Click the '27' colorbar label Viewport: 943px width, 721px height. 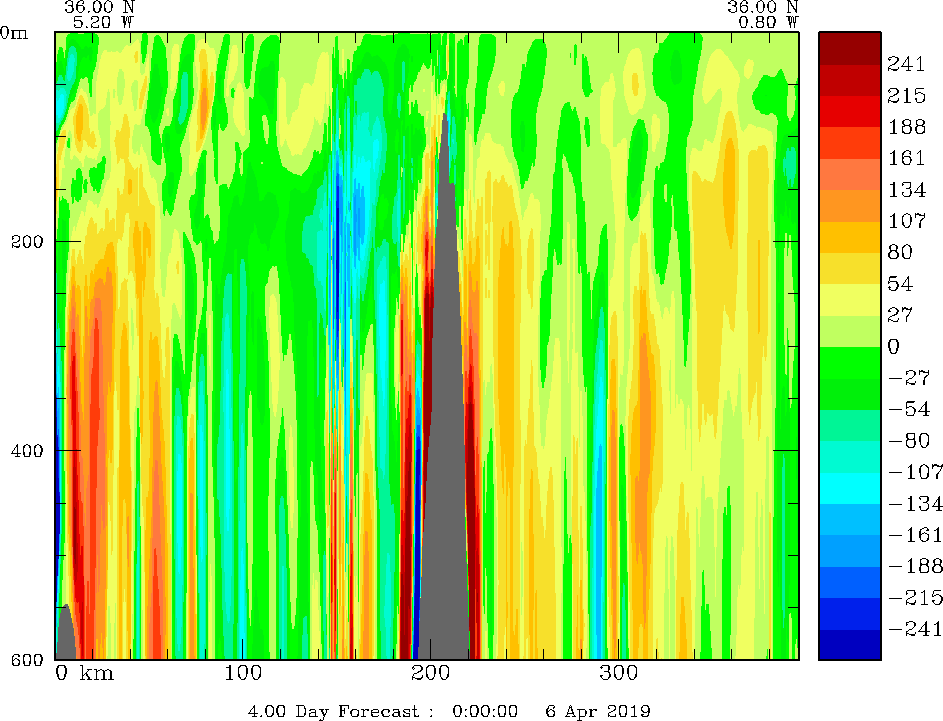pyautogui.click(x=900, y=315)
